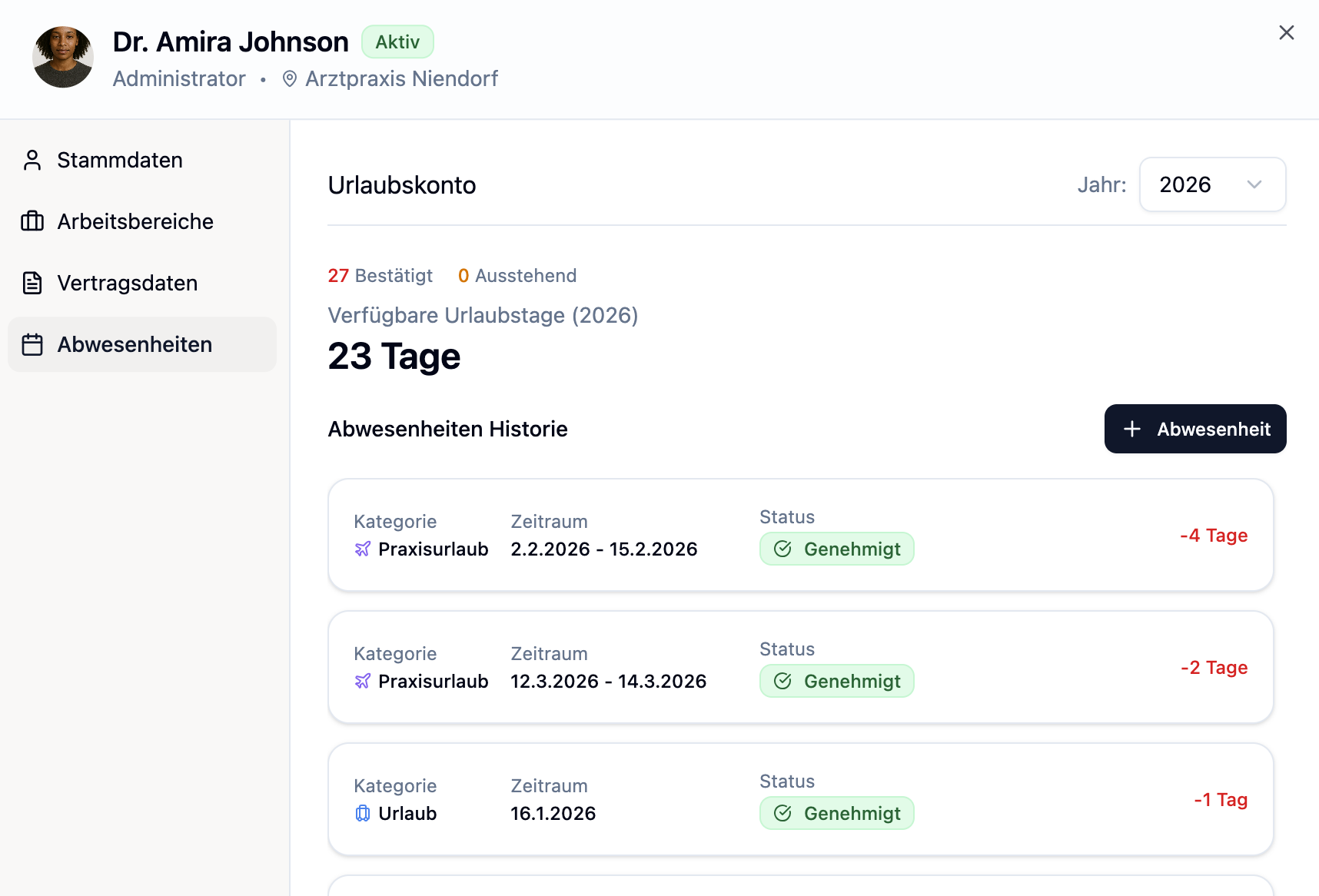Click the person icon beside Stammdaten
Screen dimensions: 1319x896
point(32,160)
